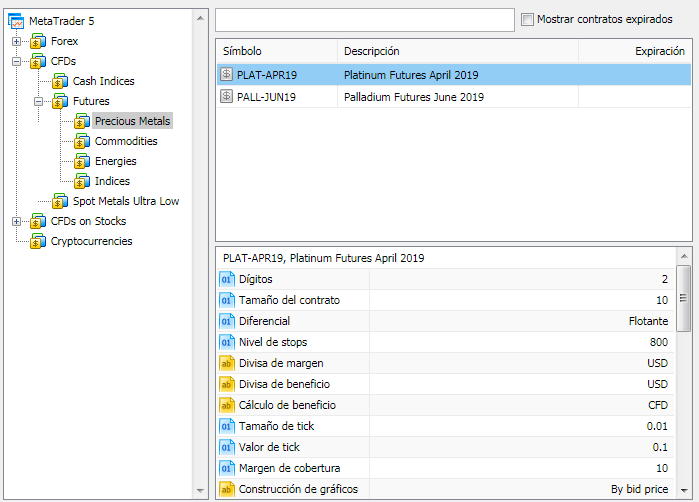
Task: Click the Divisa de margen property icon
Action: click(x=226, y=363)
